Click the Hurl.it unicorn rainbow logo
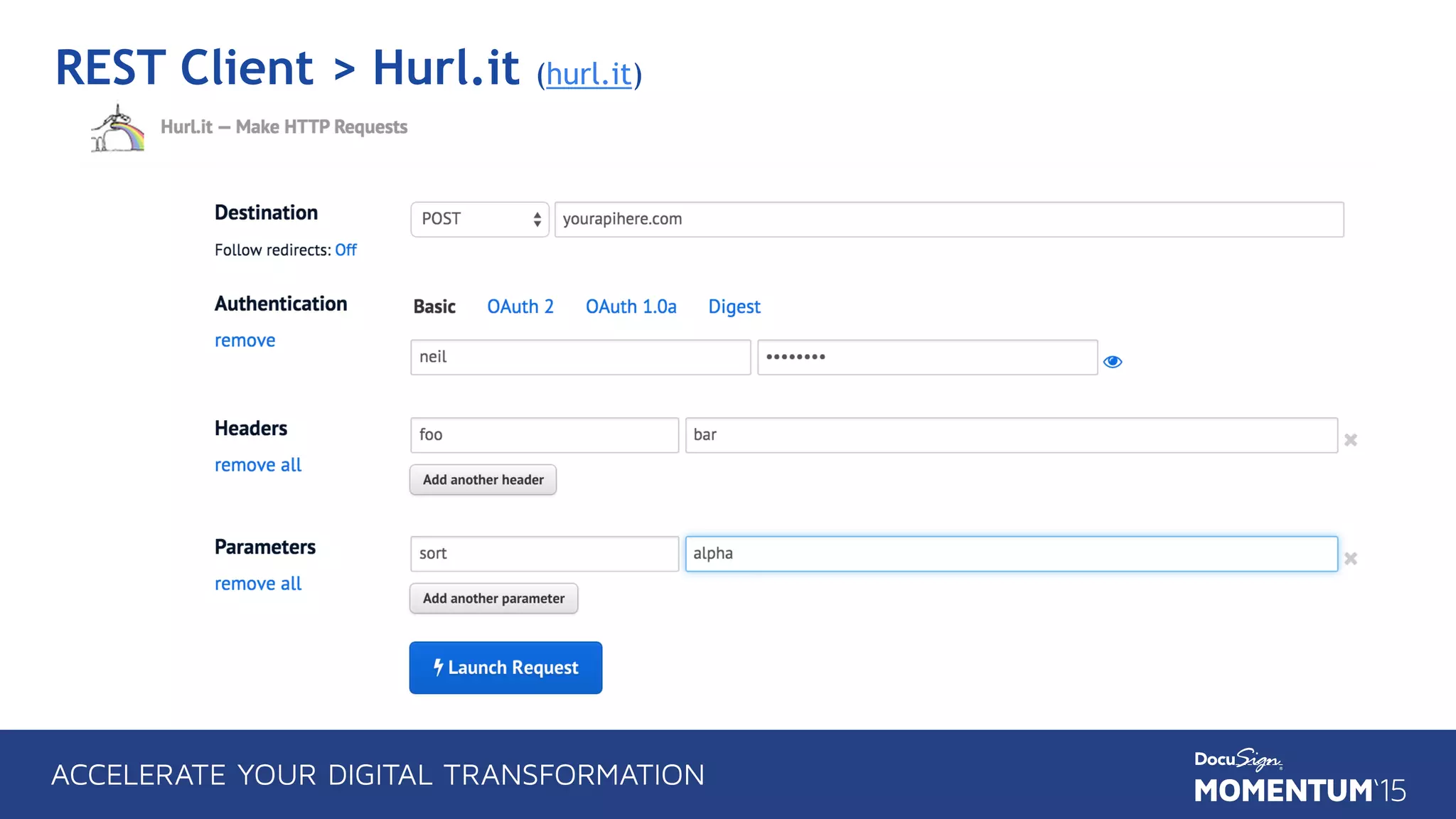 (x=118, y=129)
